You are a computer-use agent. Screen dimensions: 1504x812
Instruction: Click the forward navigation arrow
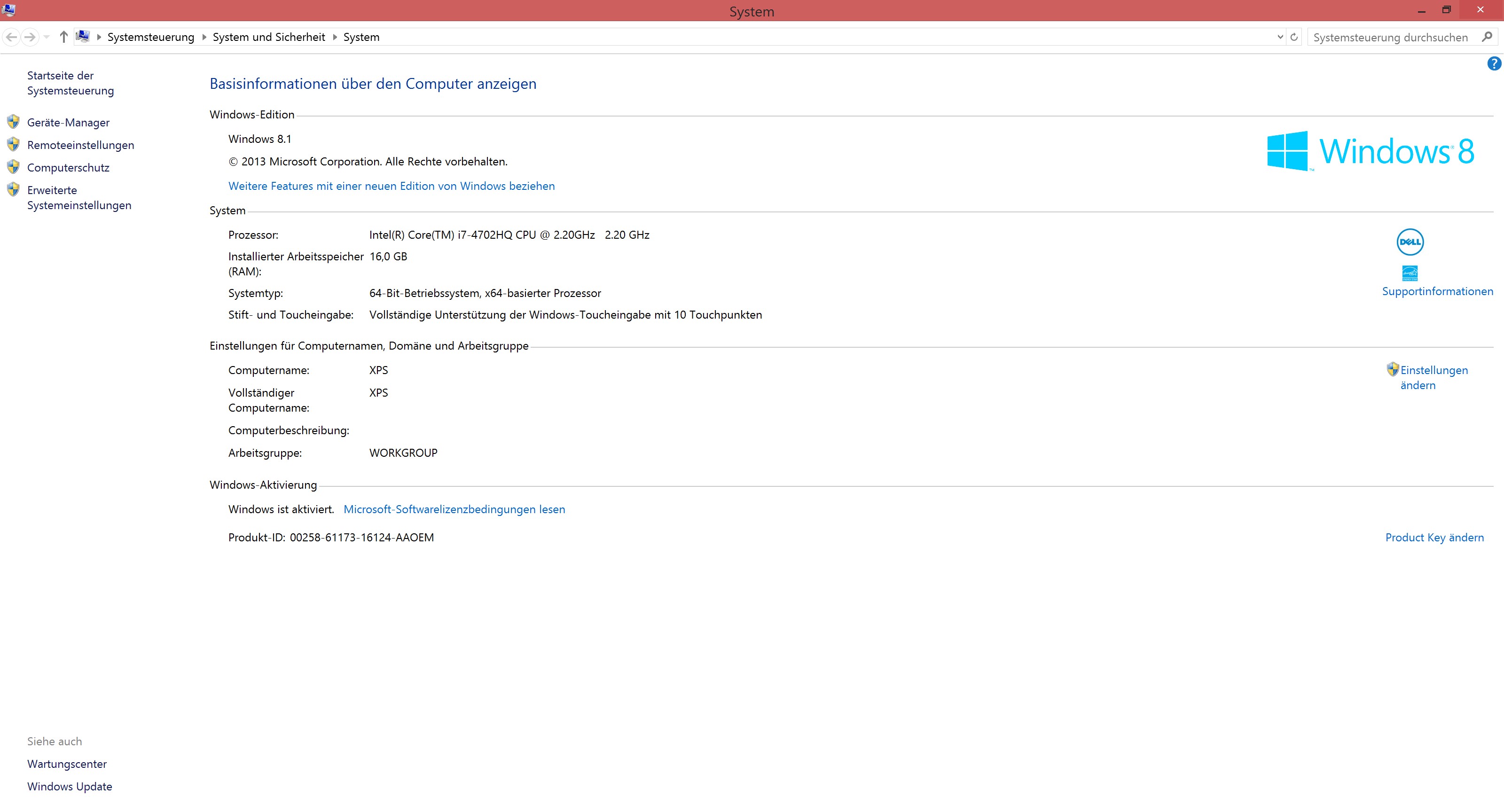point(30,37)
